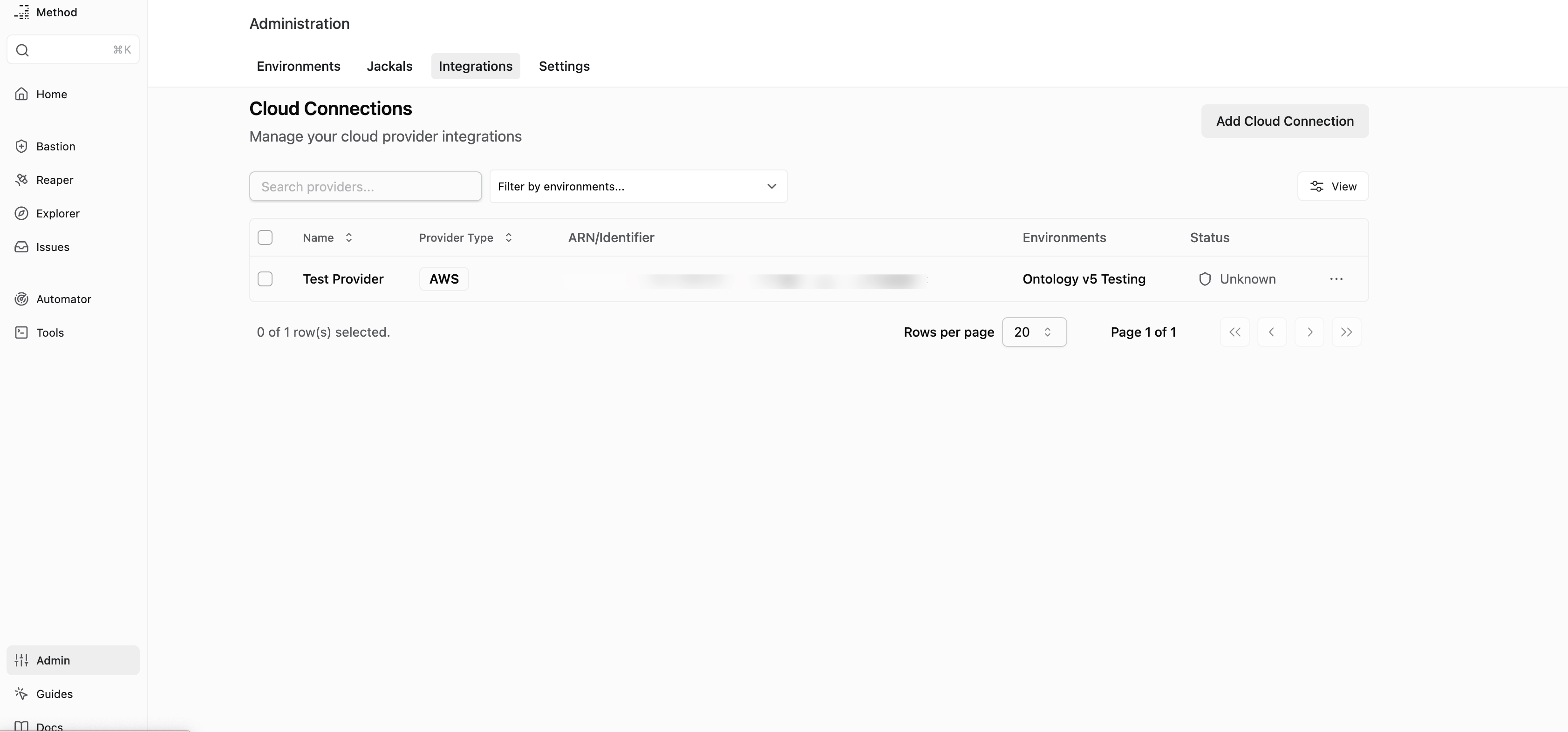Expand Filter by environments dropdown
1568x732 pixels.
tap(638, 186)
